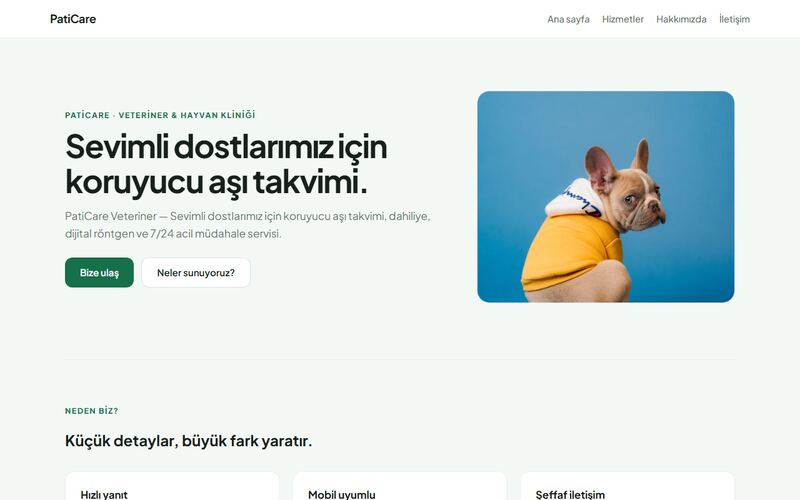Click the dog in yellow hoodie photo
This screenshot has width=800, height=500.
(606, 197)
